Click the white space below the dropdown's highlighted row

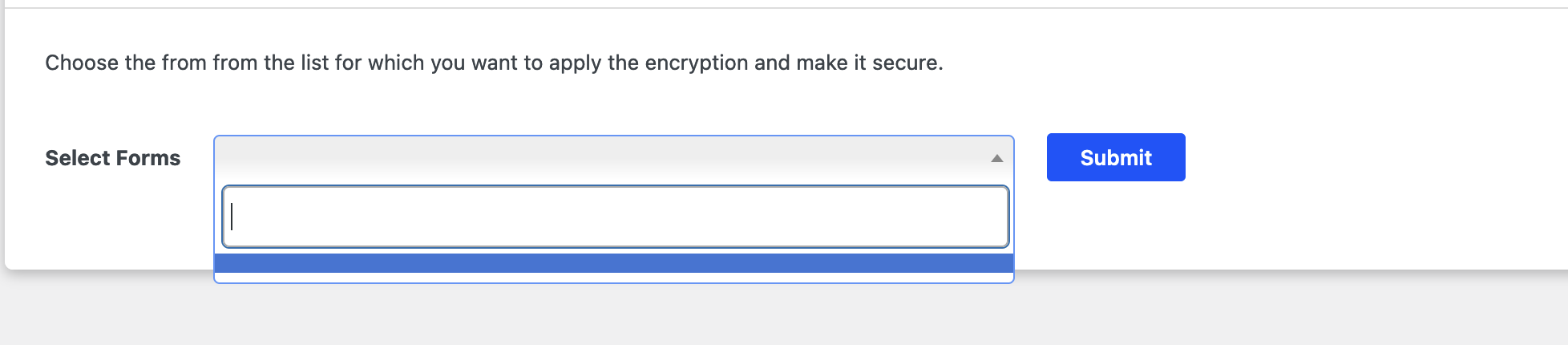[613, 278]
